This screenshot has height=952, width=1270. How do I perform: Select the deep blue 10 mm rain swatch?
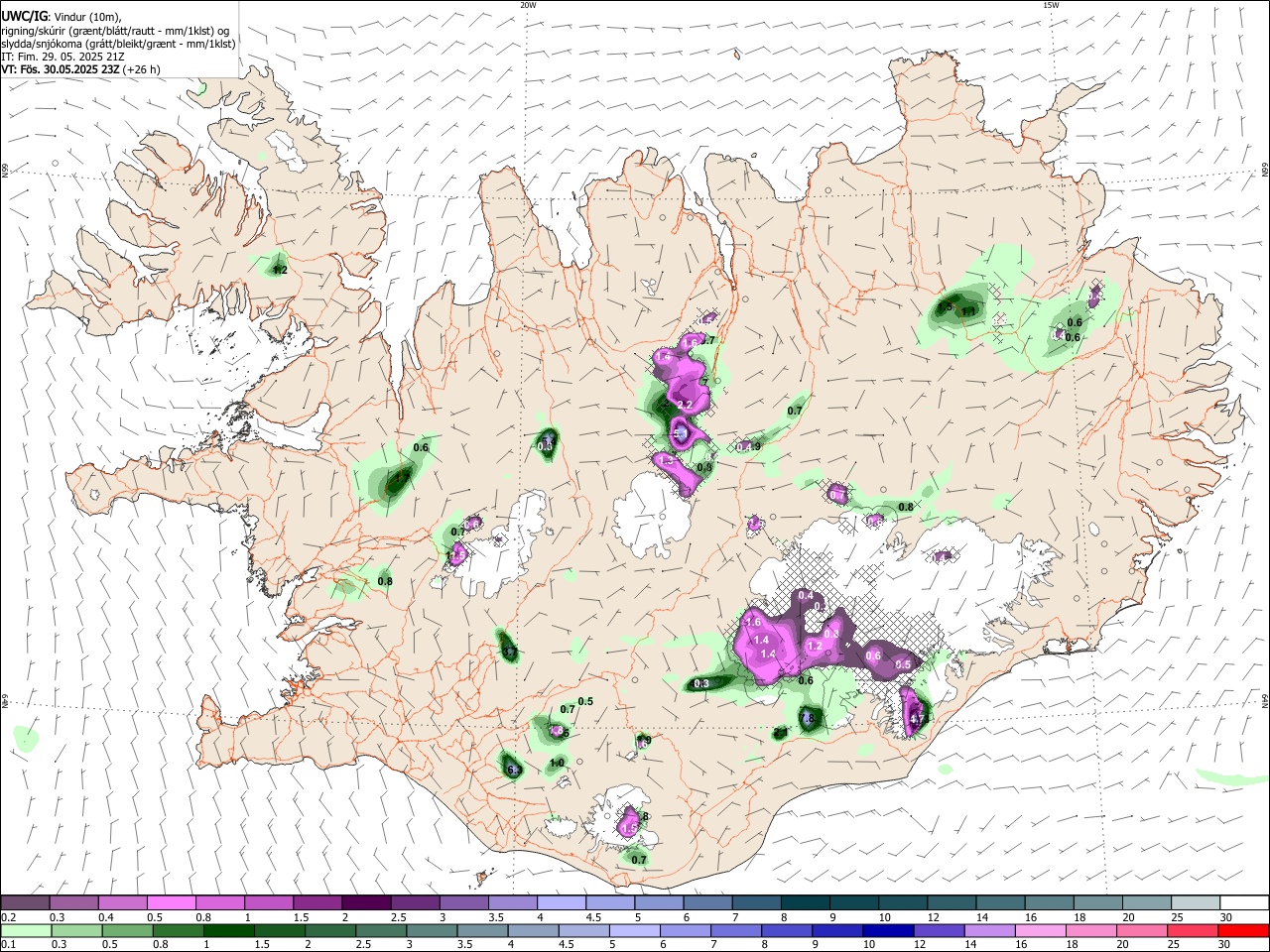click(889, 930)
